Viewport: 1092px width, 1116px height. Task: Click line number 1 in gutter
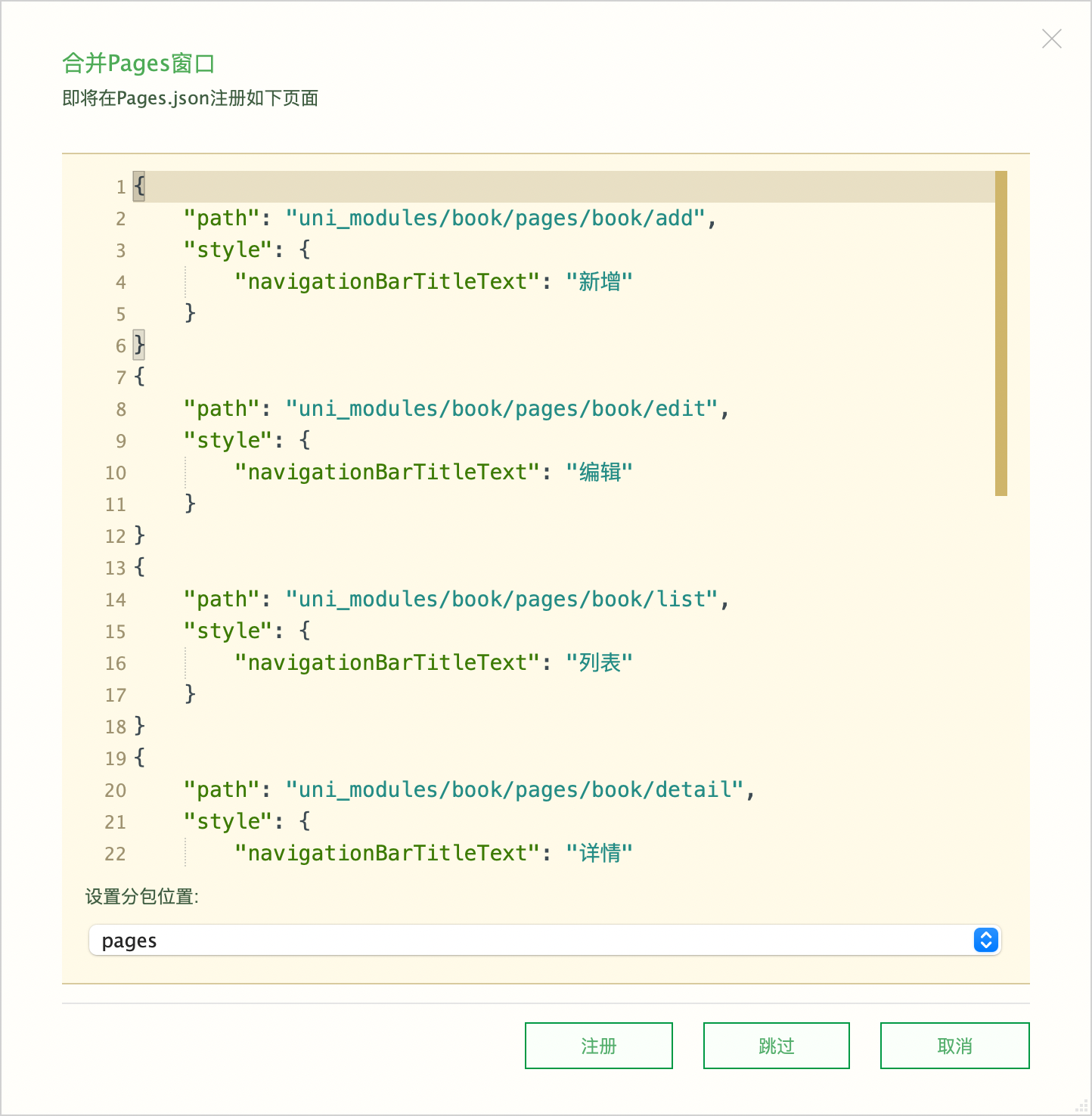[x=121, y=188]
